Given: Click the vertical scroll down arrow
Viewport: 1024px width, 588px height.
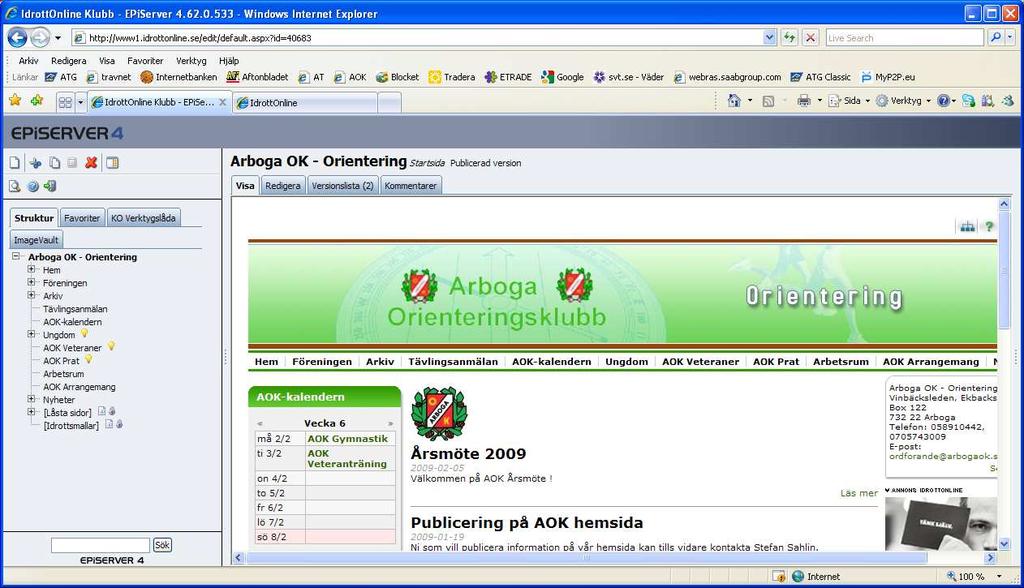Looking at the screenshot, I should (x=1004, y=544).
